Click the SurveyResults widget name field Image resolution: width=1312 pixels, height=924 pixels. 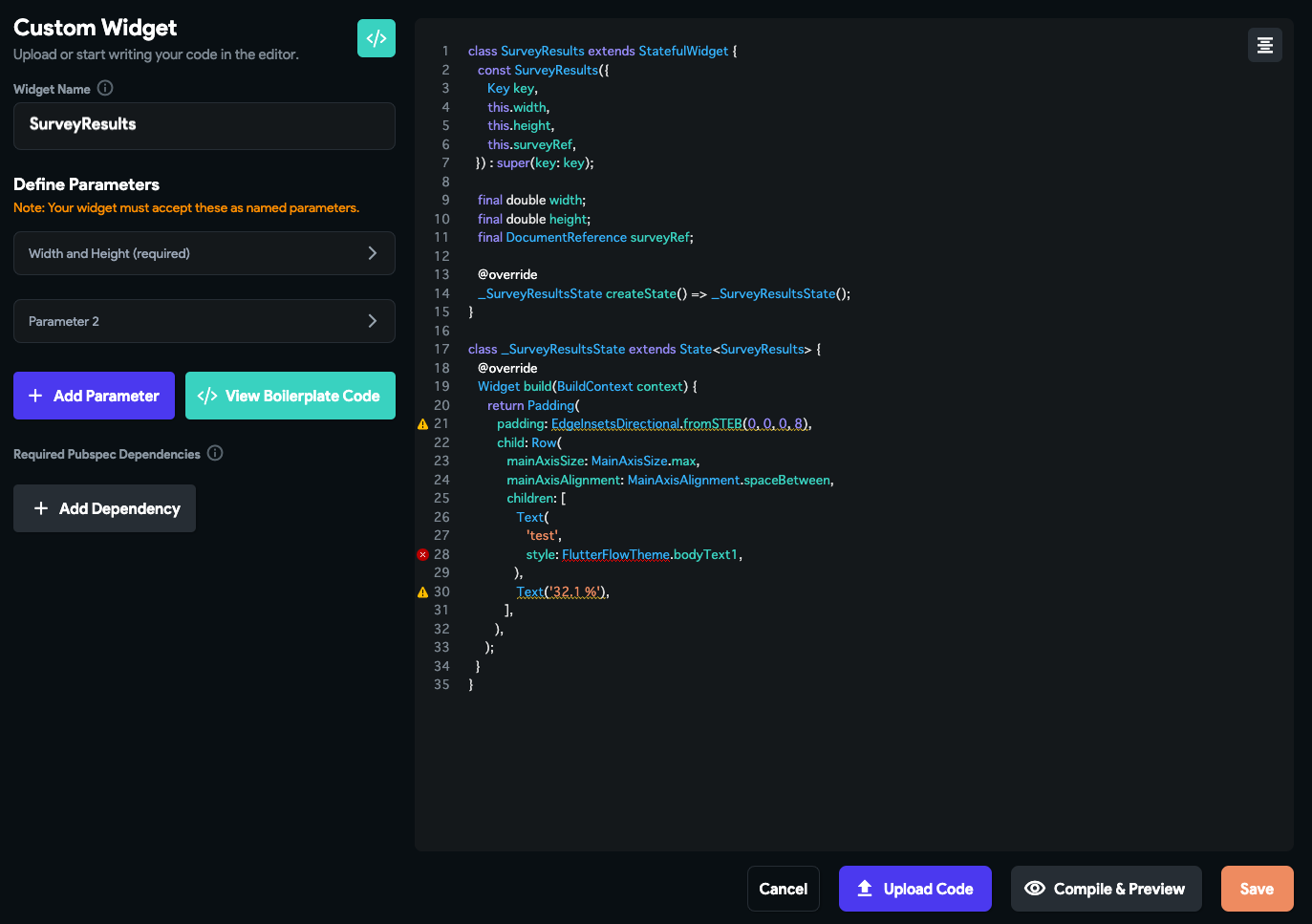[204, 126]
